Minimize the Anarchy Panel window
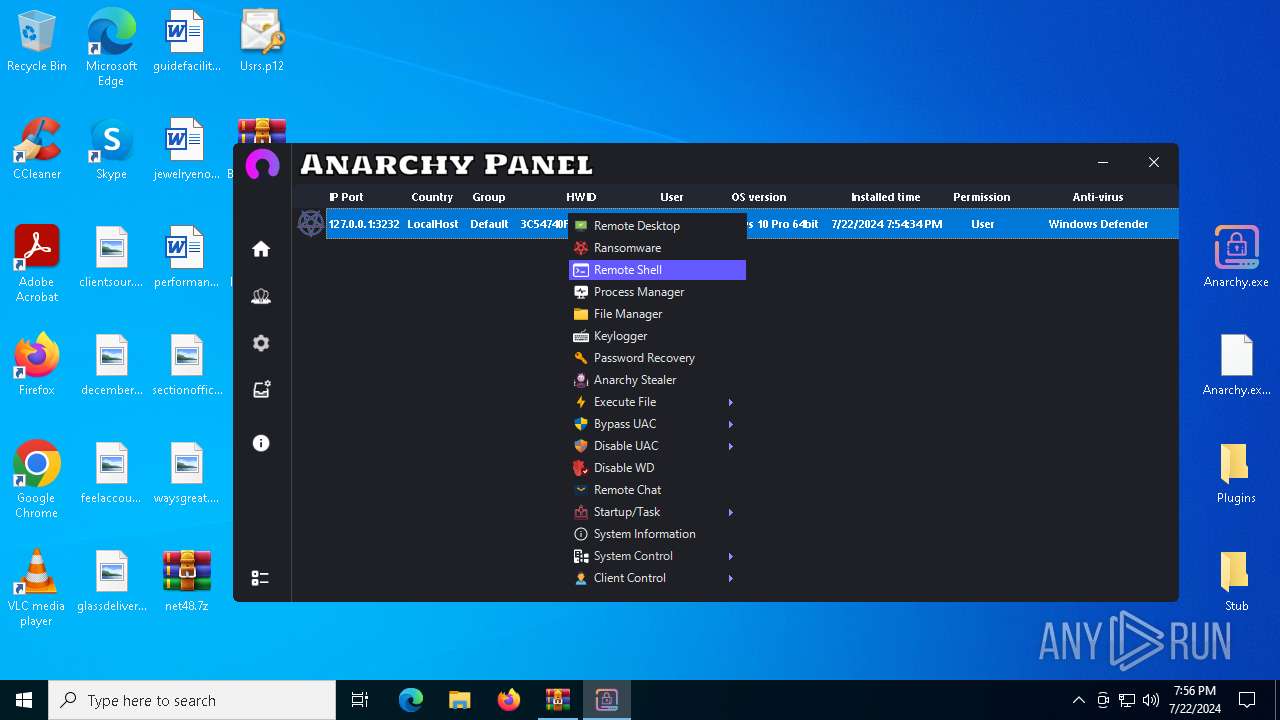Screen dimensions: 1280x720 click(x=1103, y=162)
